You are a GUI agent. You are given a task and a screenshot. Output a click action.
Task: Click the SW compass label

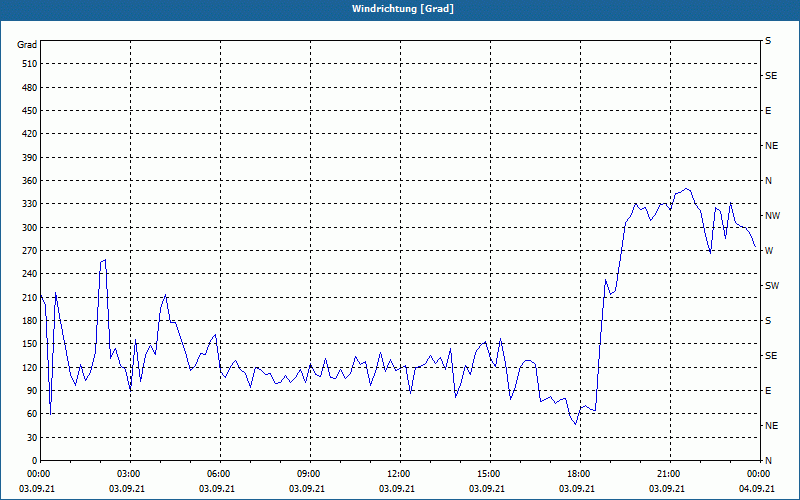(772, 286)
